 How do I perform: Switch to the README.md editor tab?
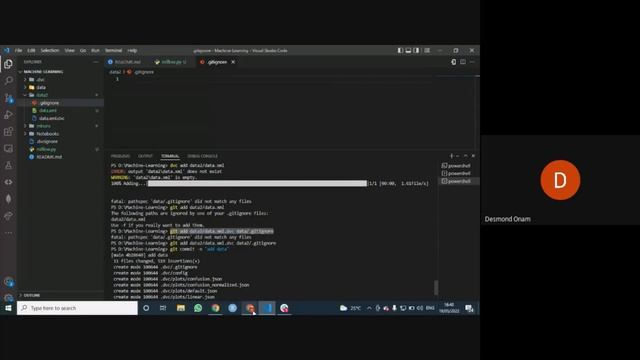coord(124,62)
